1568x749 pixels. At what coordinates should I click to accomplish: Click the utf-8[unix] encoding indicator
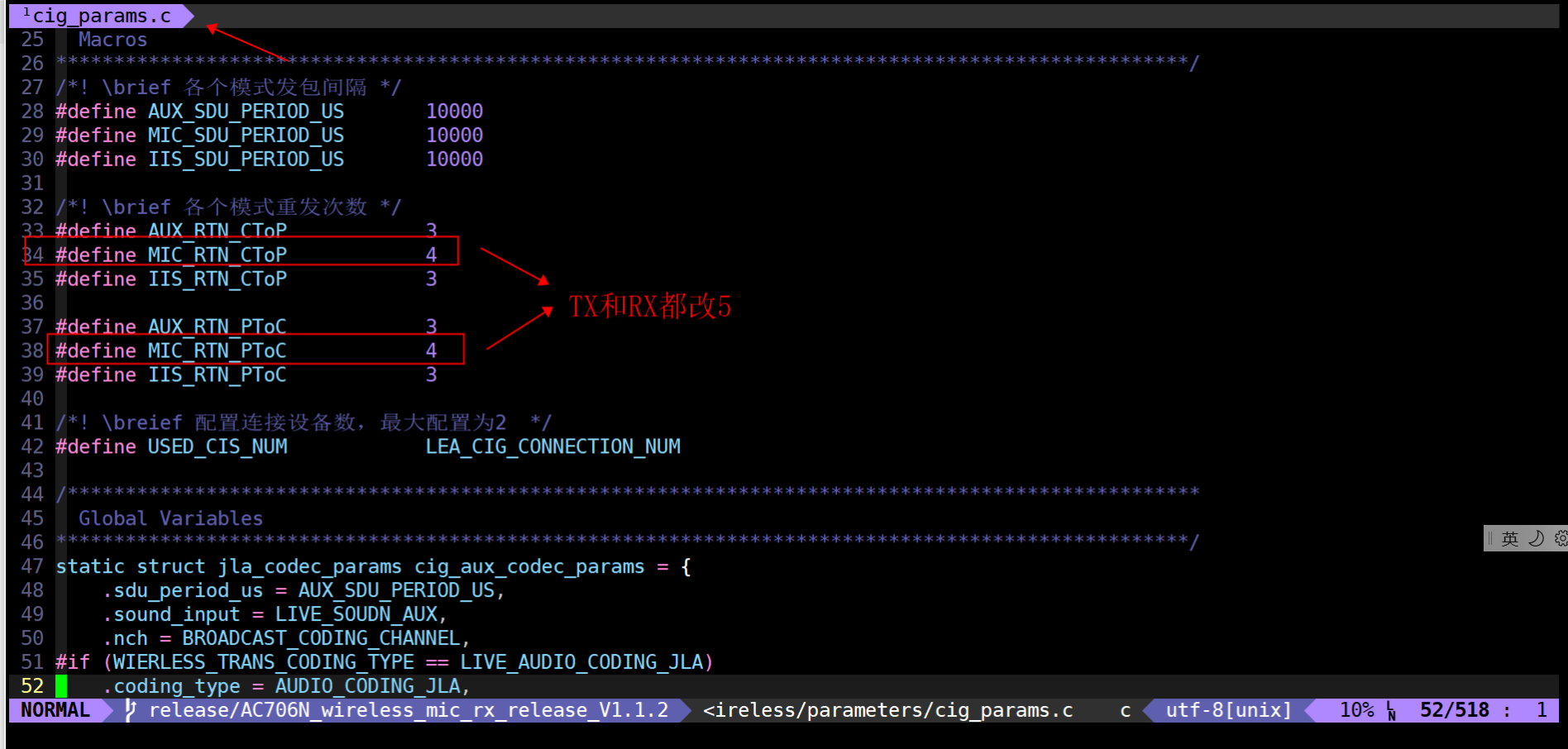point(1228,710)
